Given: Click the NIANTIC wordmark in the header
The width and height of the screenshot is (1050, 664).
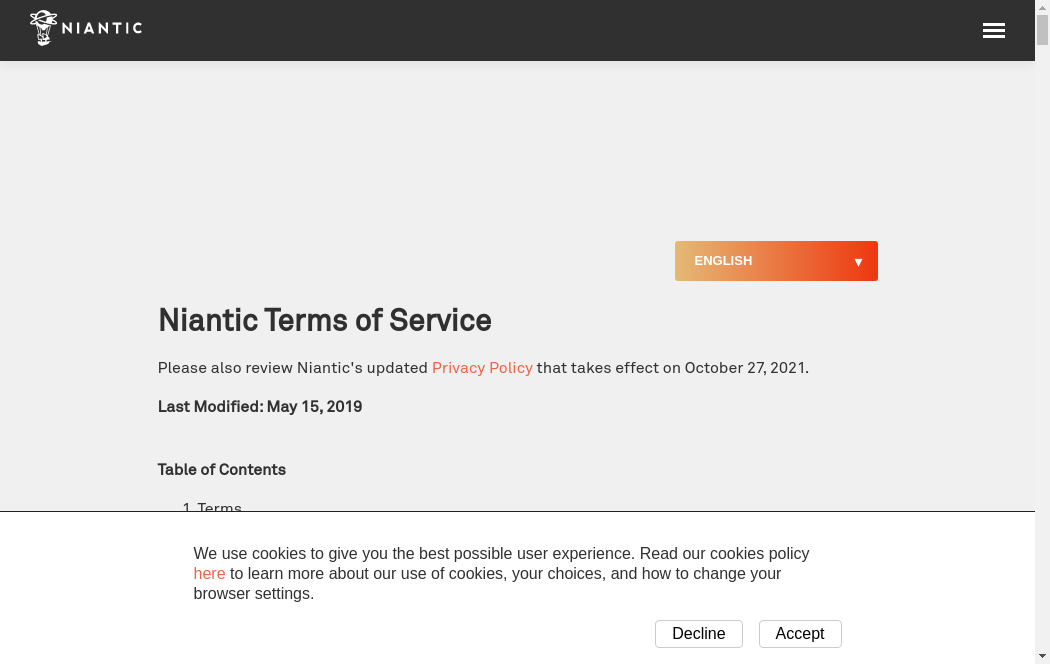Looking at the screenshot, I should pyautogui.click(x=102, y=28).
